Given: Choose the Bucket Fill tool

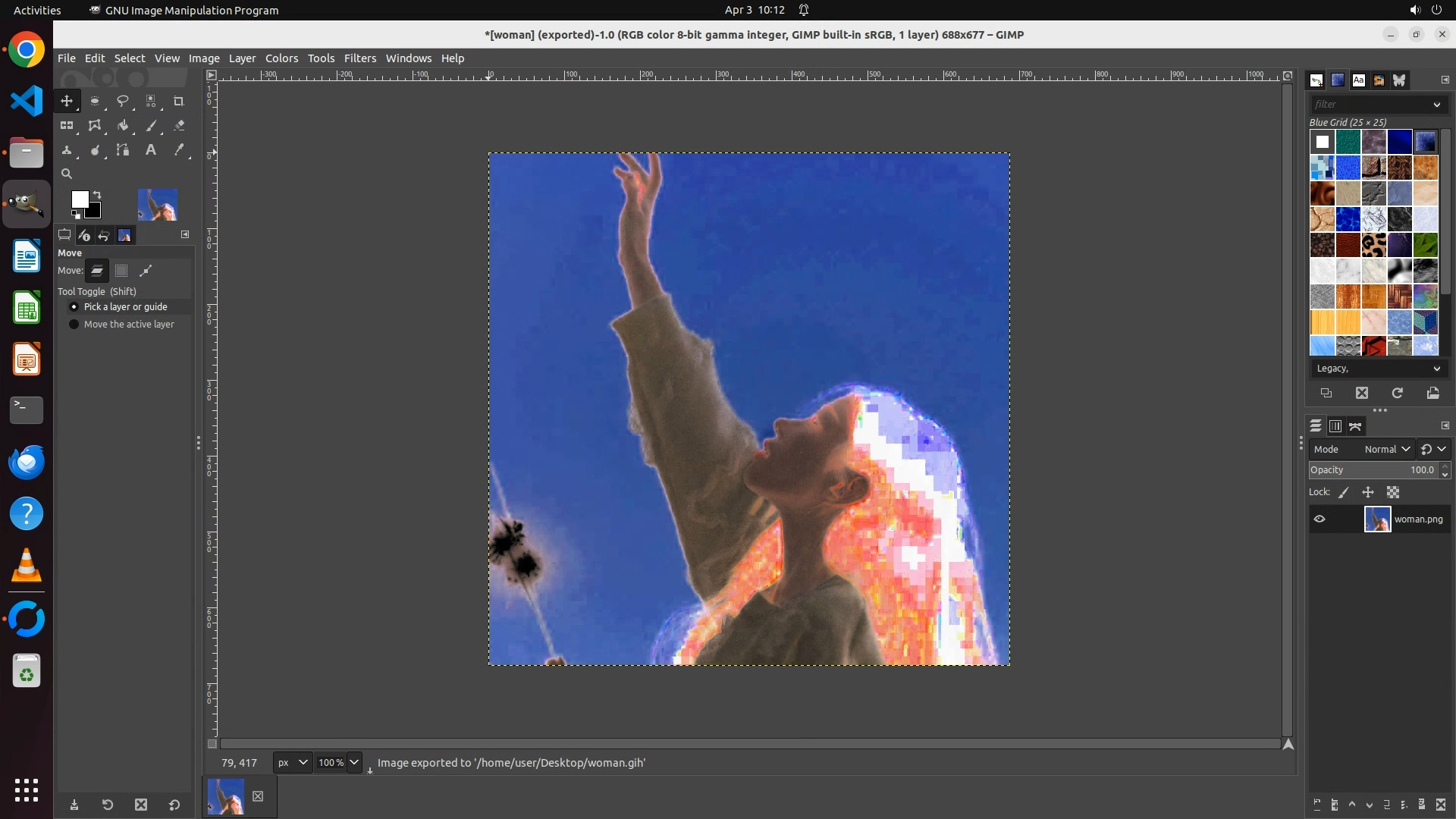Looking at the screenshot, I should coord(123,126).
